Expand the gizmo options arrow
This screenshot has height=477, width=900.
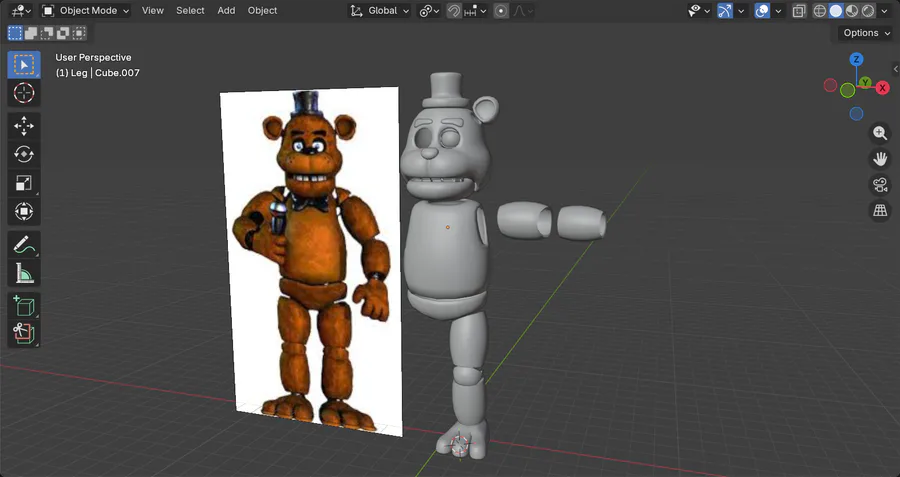[x=741, y=11]
